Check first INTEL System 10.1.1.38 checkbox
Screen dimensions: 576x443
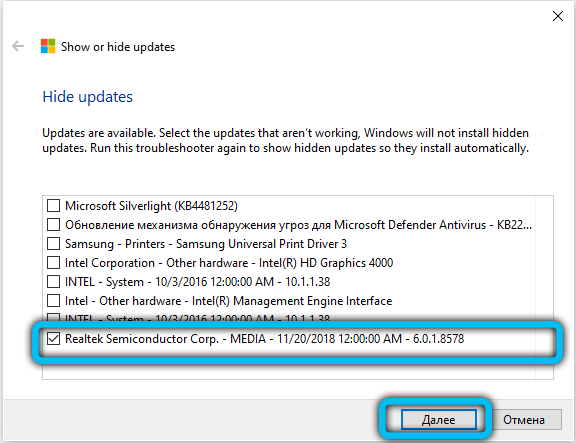coord(53,282)
